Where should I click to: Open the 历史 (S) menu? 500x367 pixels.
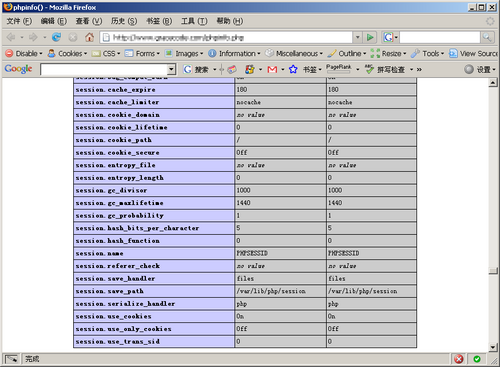pos(124,21)
